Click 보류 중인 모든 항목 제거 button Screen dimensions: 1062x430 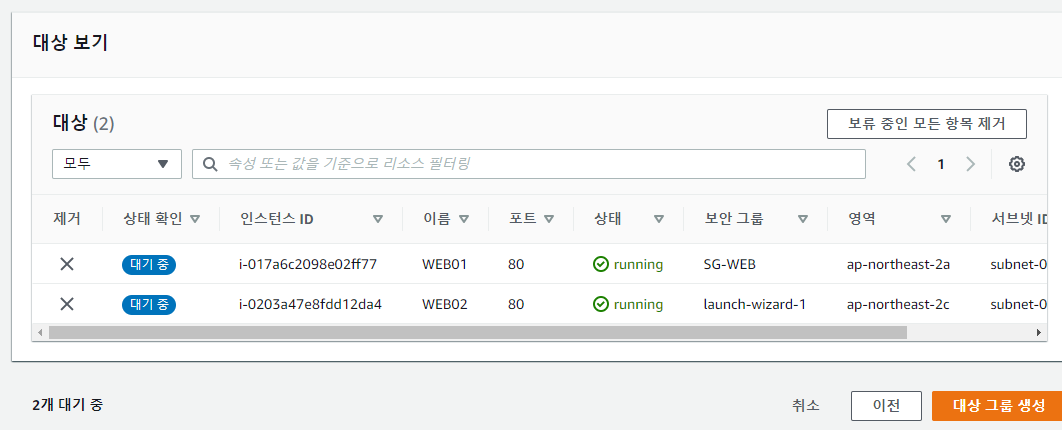coord(927,124)
